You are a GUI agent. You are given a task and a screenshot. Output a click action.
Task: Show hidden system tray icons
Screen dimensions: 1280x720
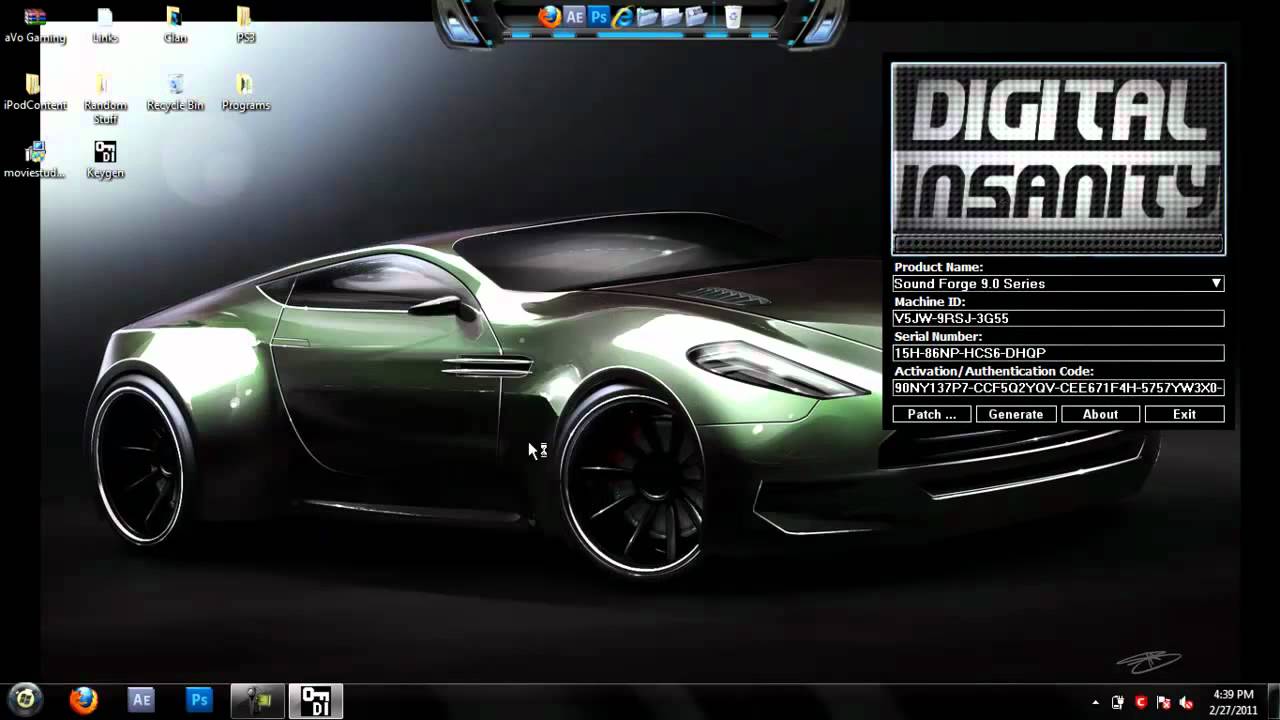[x=1095, y=702]
